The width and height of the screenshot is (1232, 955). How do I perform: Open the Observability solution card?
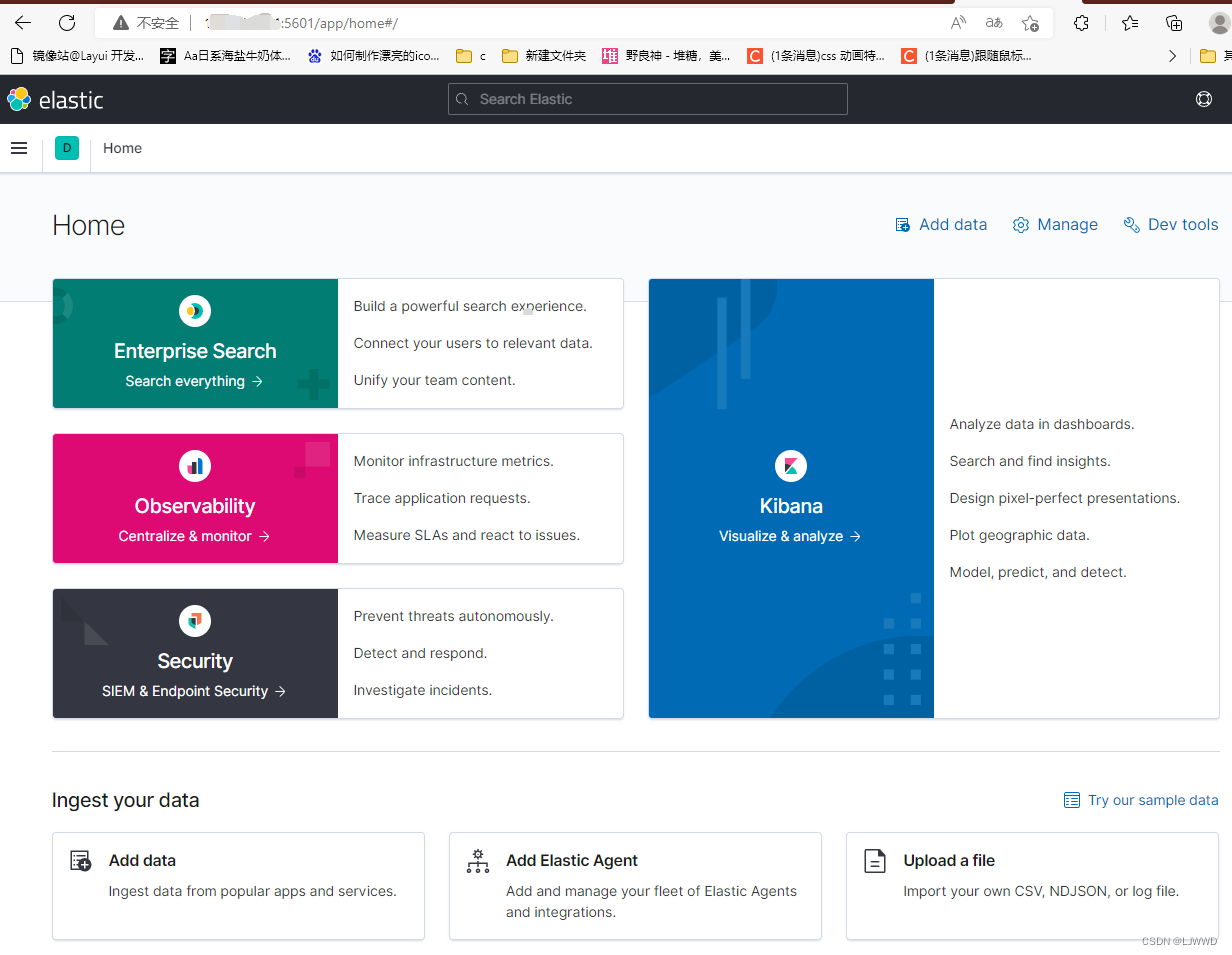338,498
